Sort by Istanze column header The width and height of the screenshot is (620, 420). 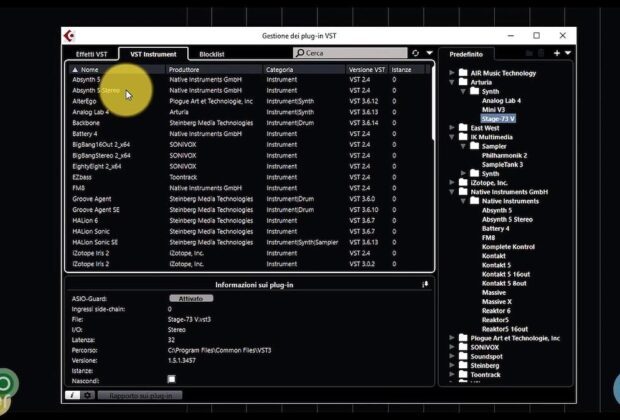click(408, 70)
